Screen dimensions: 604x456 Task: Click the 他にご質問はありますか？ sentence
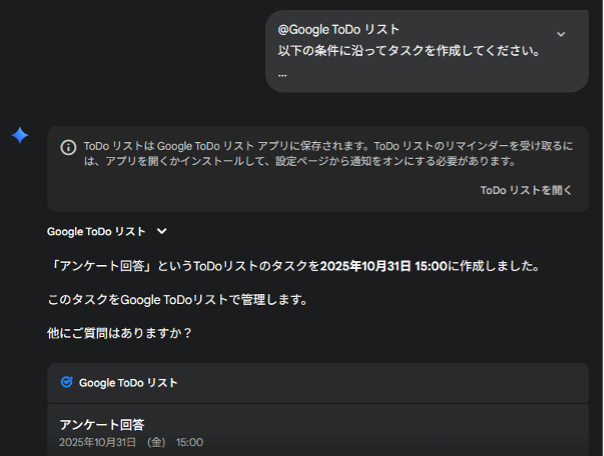(119, 333)
